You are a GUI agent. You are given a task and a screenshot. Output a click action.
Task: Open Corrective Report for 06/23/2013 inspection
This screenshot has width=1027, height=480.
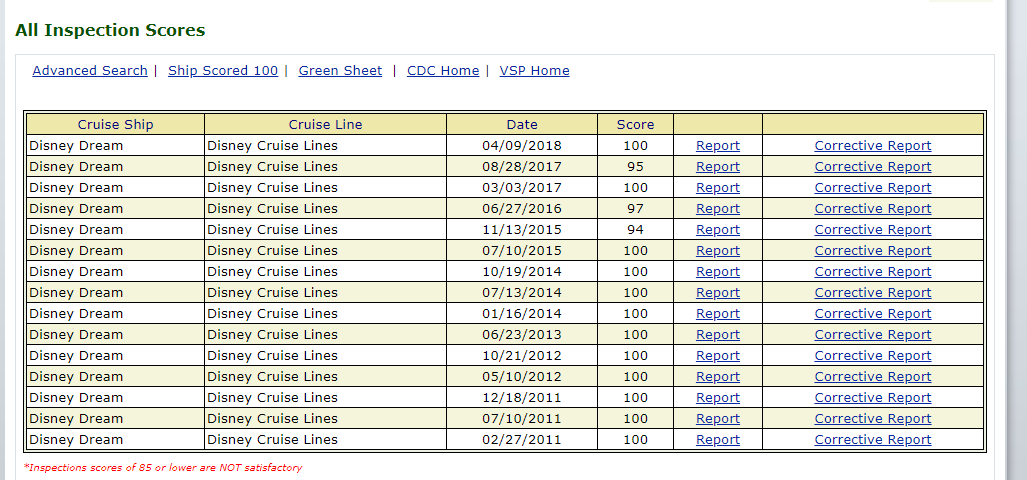[872, 335]
